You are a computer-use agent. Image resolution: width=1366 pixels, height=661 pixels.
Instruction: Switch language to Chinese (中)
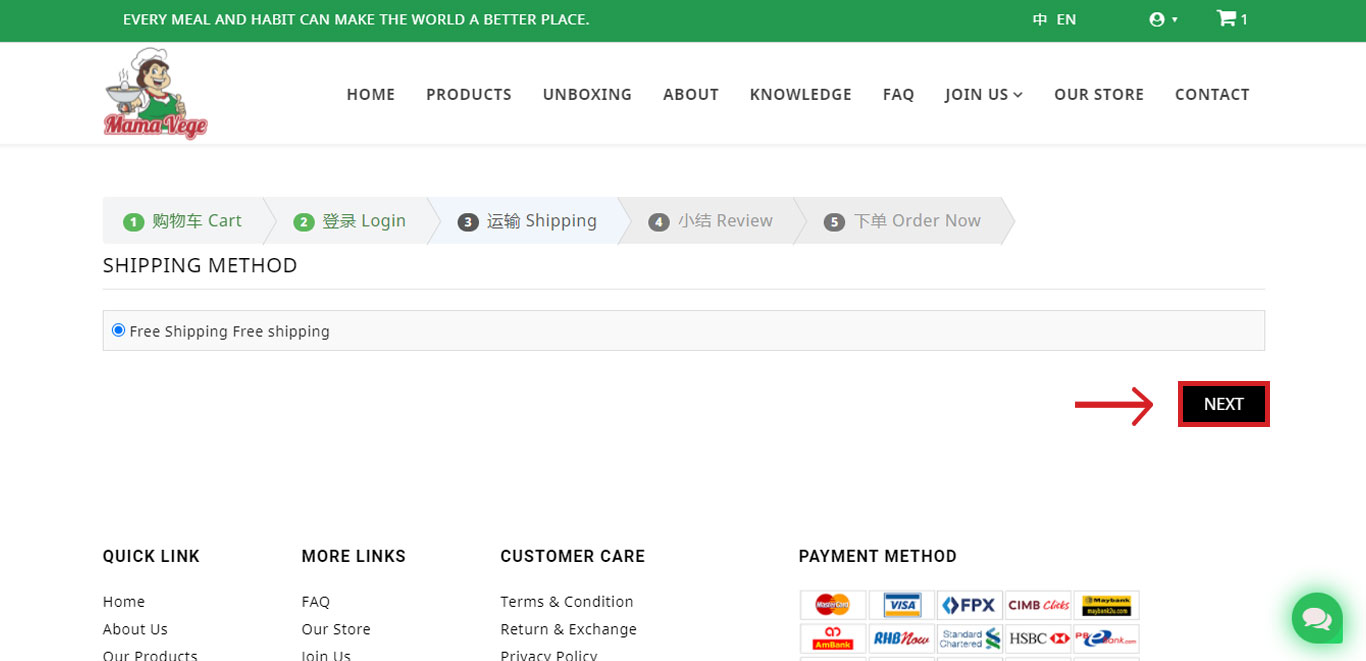1040,19
